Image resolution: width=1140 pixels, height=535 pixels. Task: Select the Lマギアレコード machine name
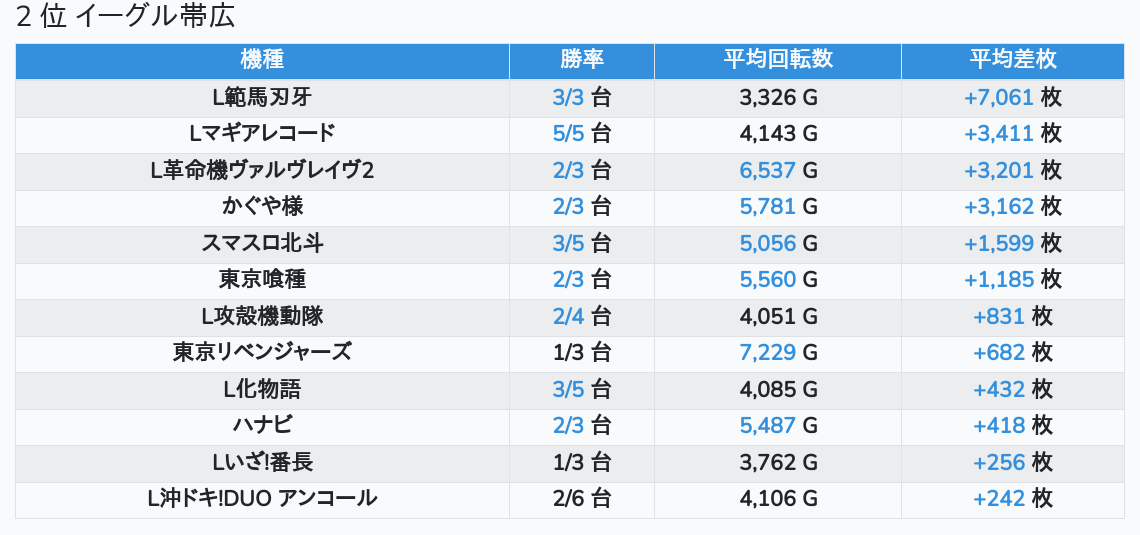[262, 133]
